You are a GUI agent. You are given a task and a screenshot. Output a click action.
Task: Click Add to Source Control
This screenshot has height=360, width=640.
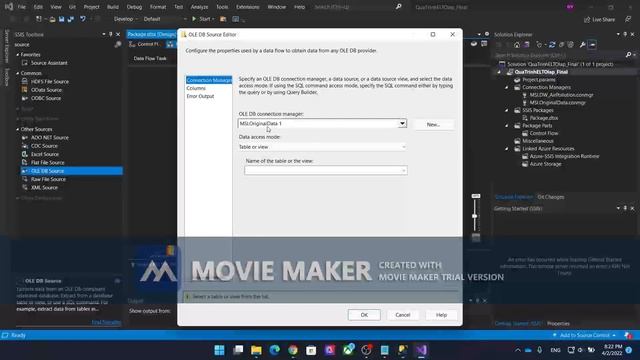click(x=584, y=335)
